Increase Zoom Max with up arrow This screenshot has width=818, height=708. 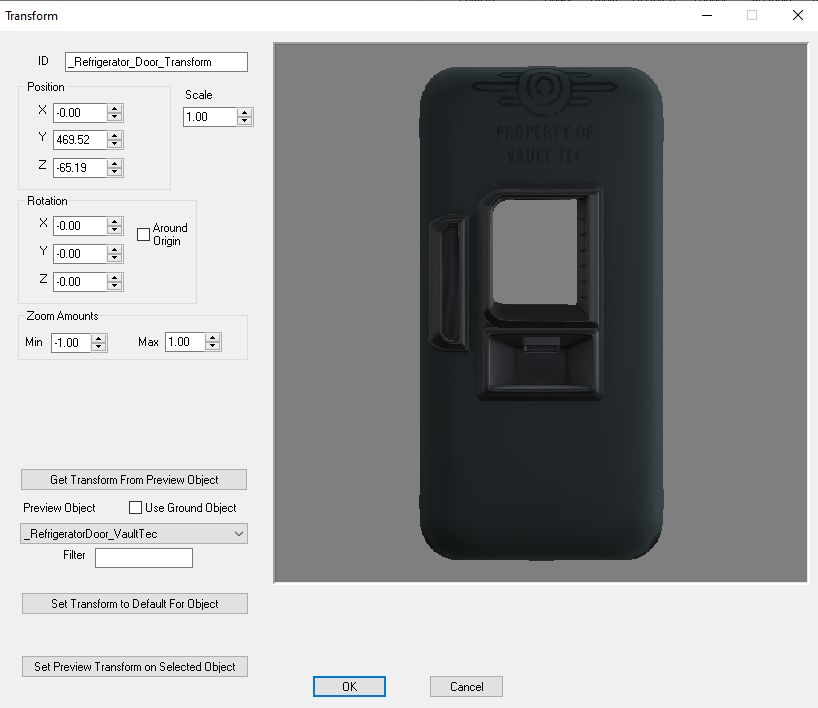(213, 338)
